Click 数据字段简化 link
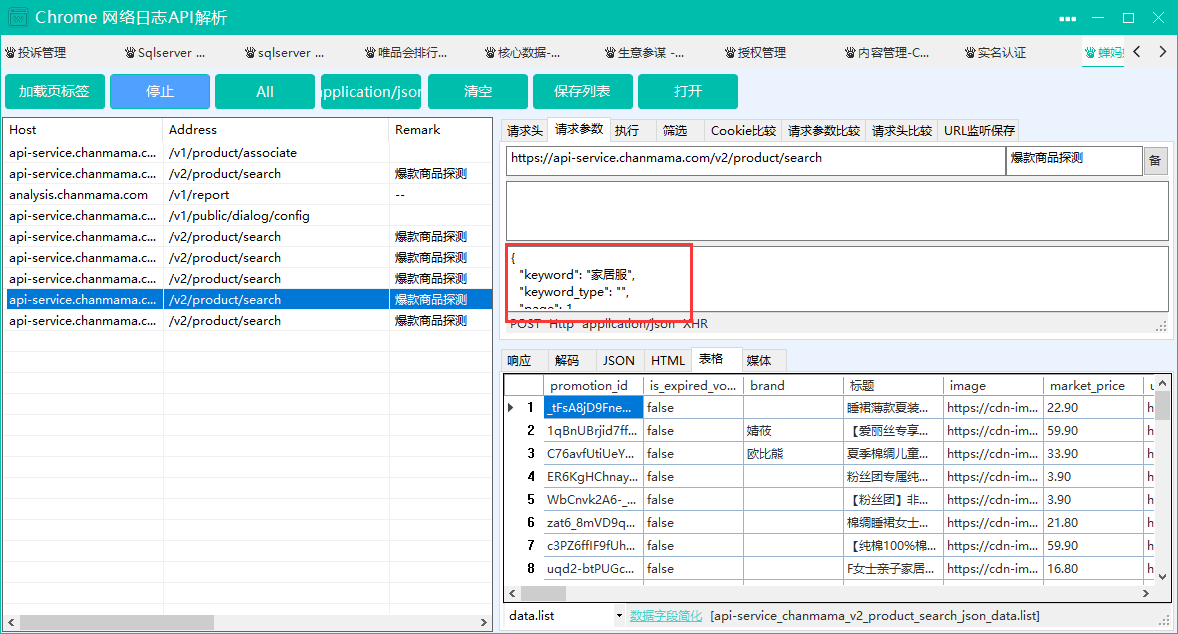Screen dimensions: 1178x634 click(x=666, y=616)
